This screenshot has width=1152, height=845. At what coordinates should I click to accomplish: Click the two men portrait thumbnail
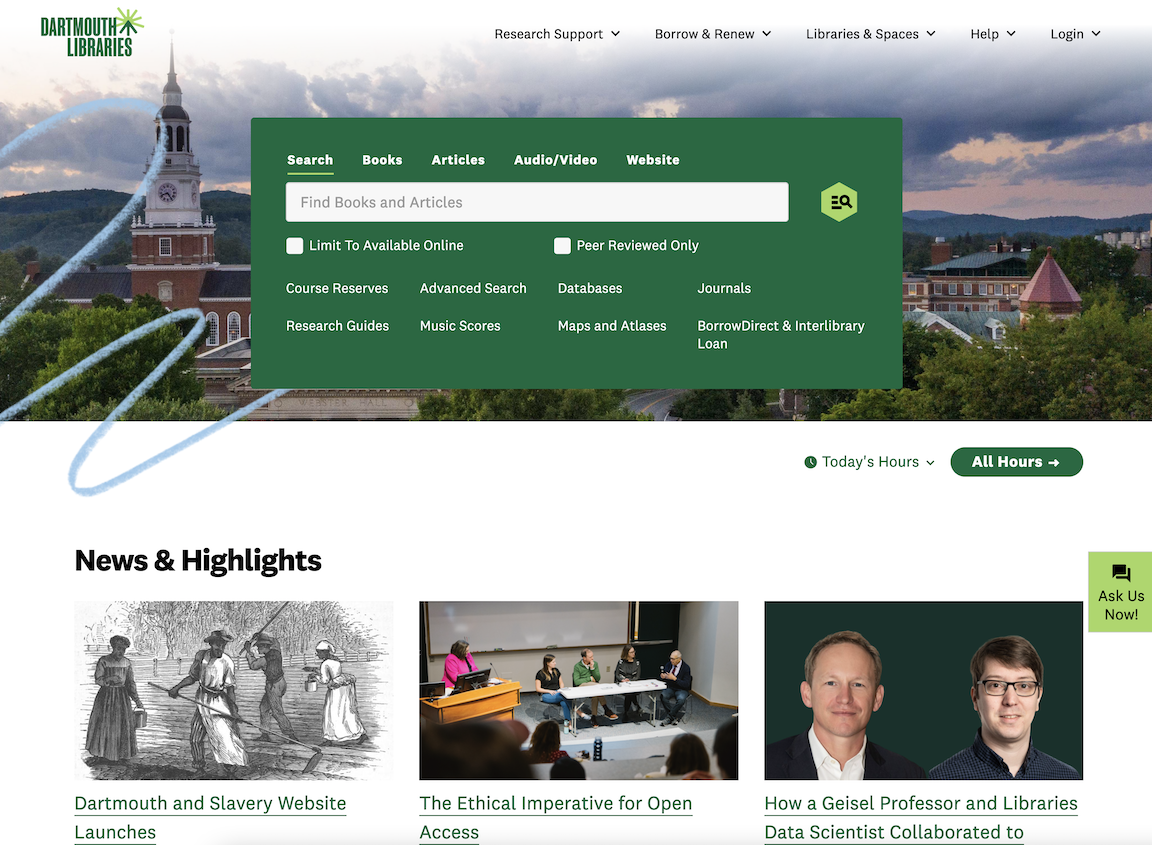[x=924, y=690]
